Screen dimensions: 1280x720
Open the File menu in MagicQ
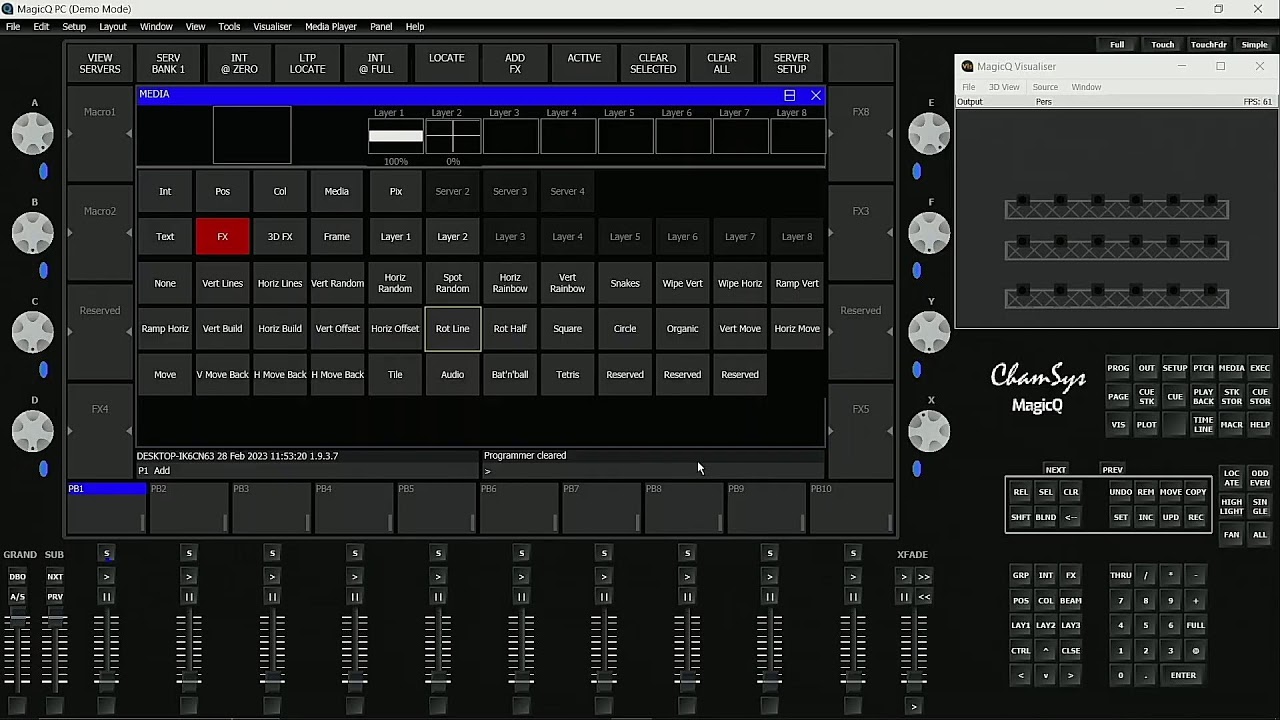[13, 27]
